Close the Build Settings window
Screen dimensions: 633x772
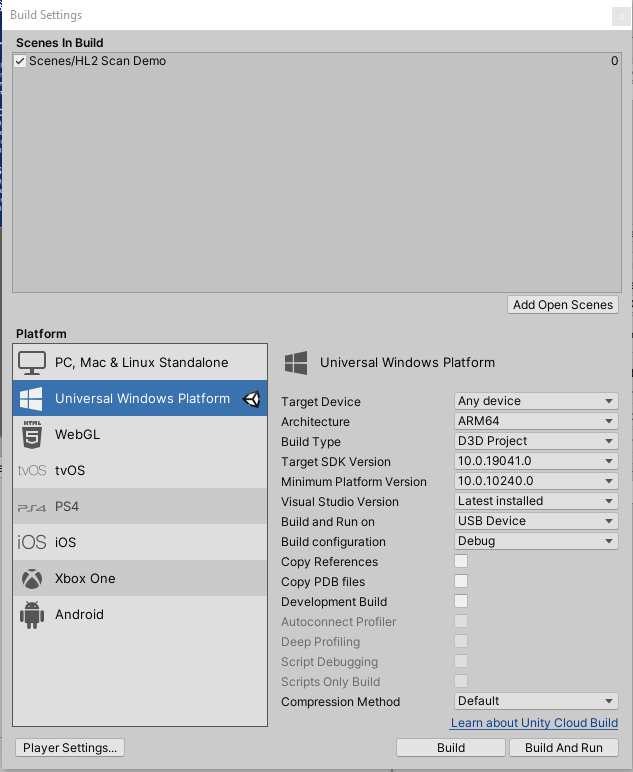pyautogui.click(x=621, y=16)
